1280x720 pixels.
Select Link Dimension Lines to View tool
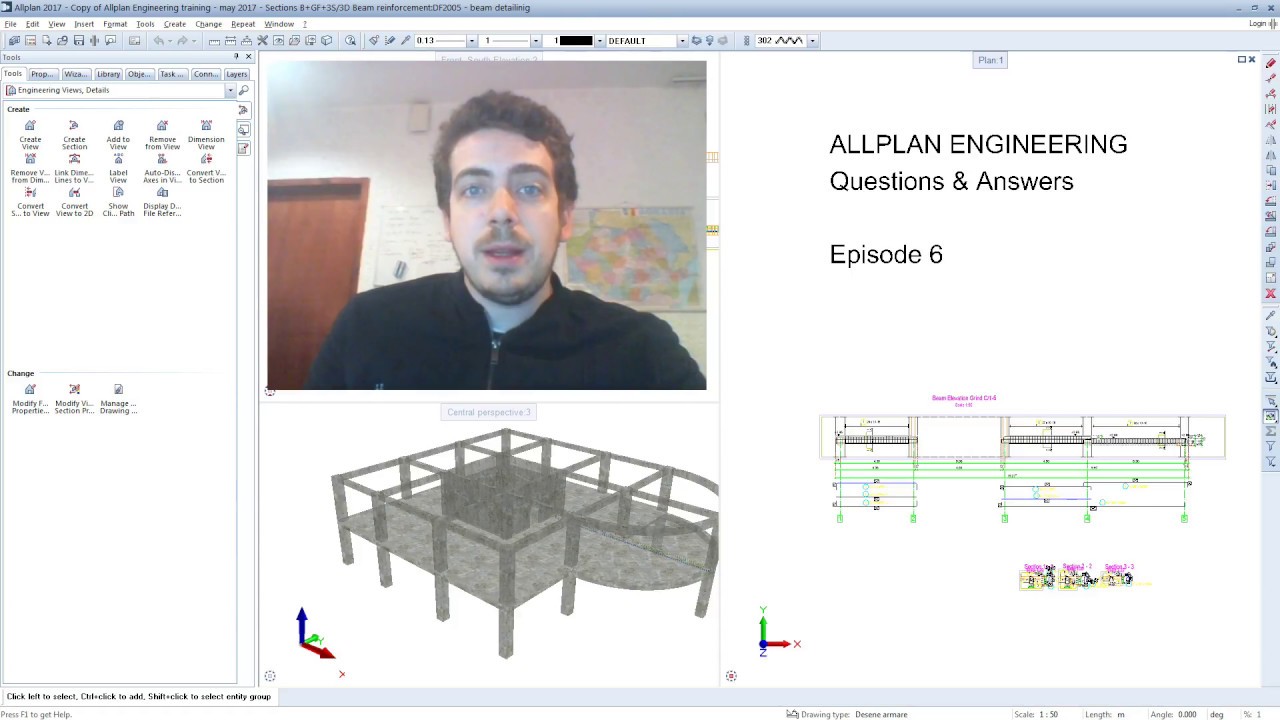pyautogui.click(x=74, y=169)
